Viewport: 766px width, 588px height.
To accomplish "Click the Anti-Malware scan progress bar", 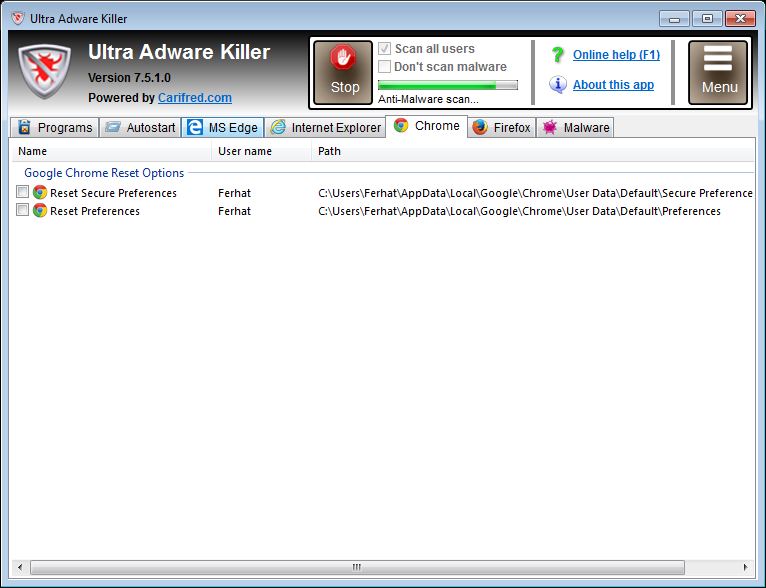I will click(447, 85).
